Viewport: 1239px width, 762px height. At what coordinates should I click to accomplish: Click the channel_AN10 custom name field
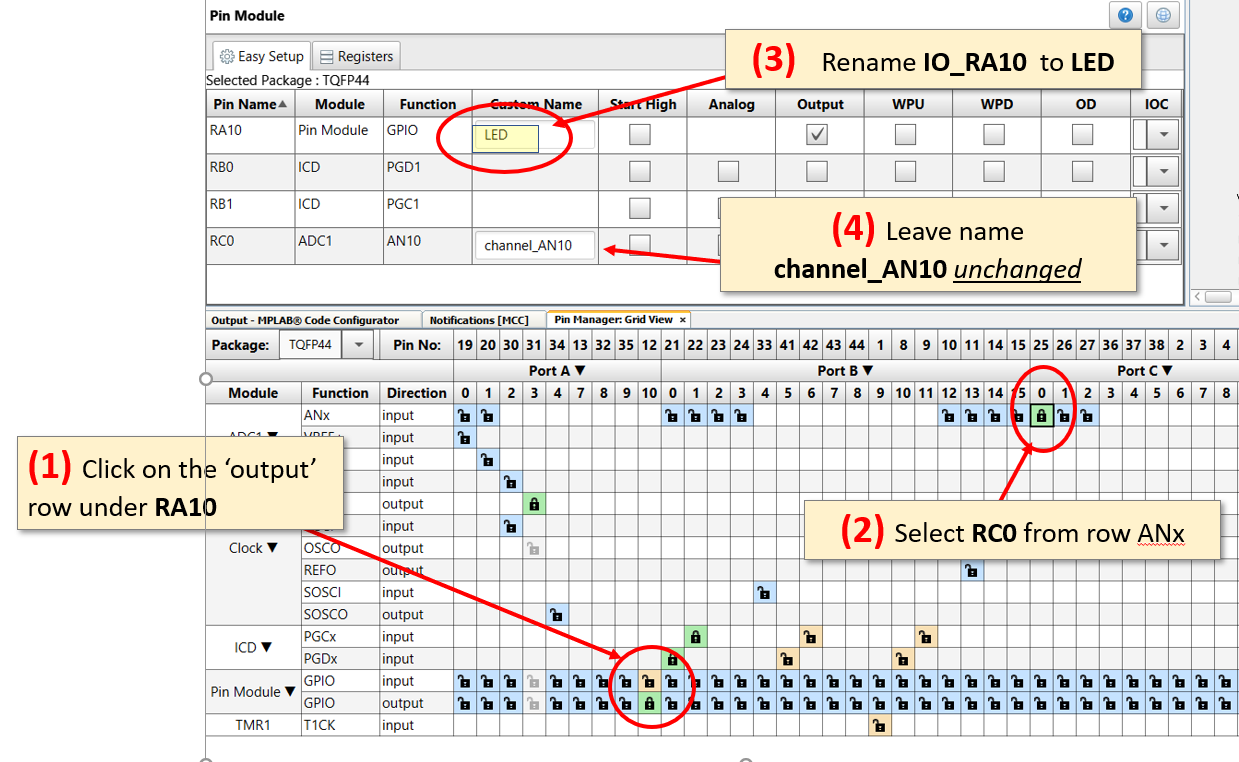534,245
